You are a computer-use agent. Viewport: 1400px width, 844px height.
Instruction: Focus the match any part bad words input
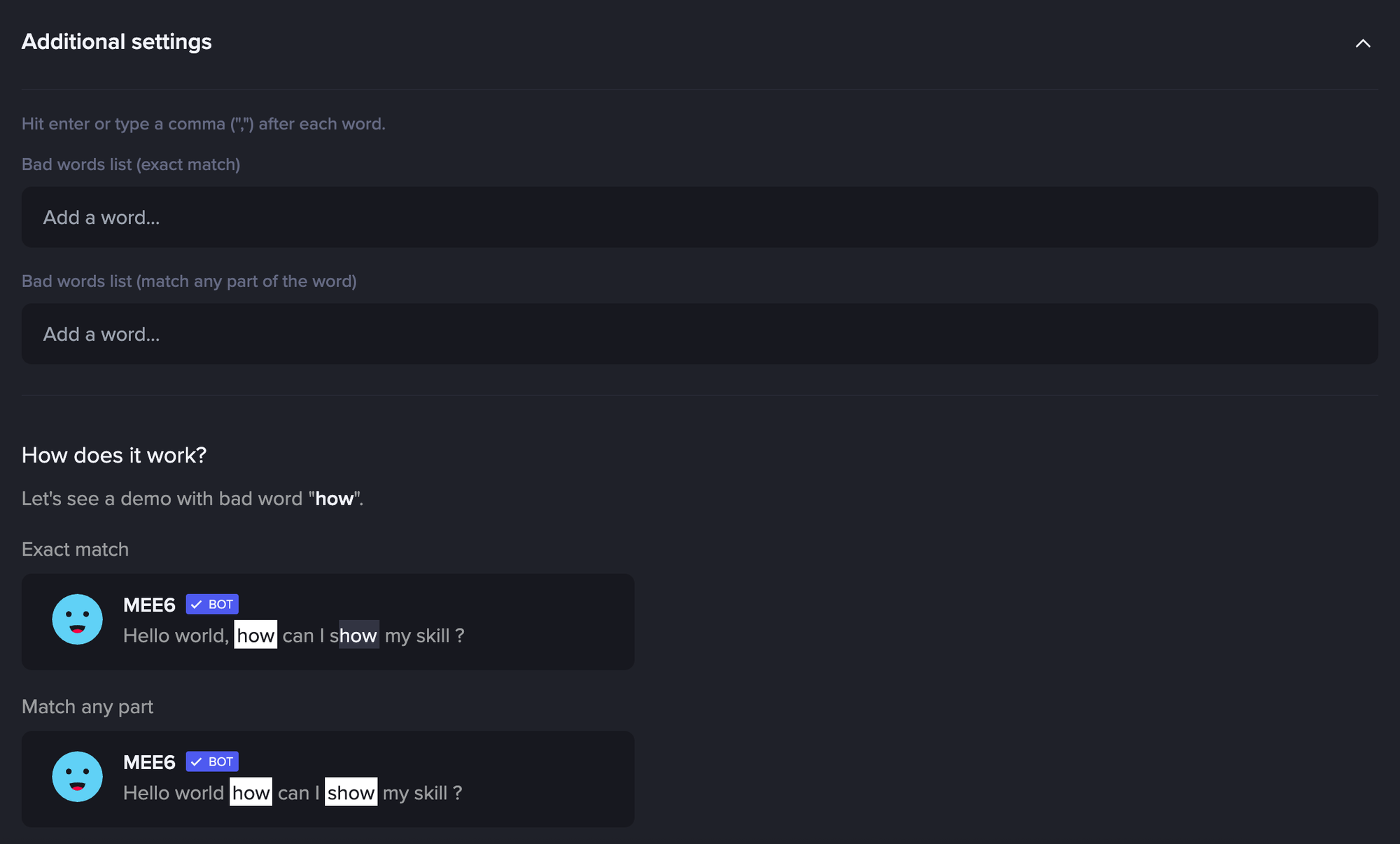click(x=700, y=334)
